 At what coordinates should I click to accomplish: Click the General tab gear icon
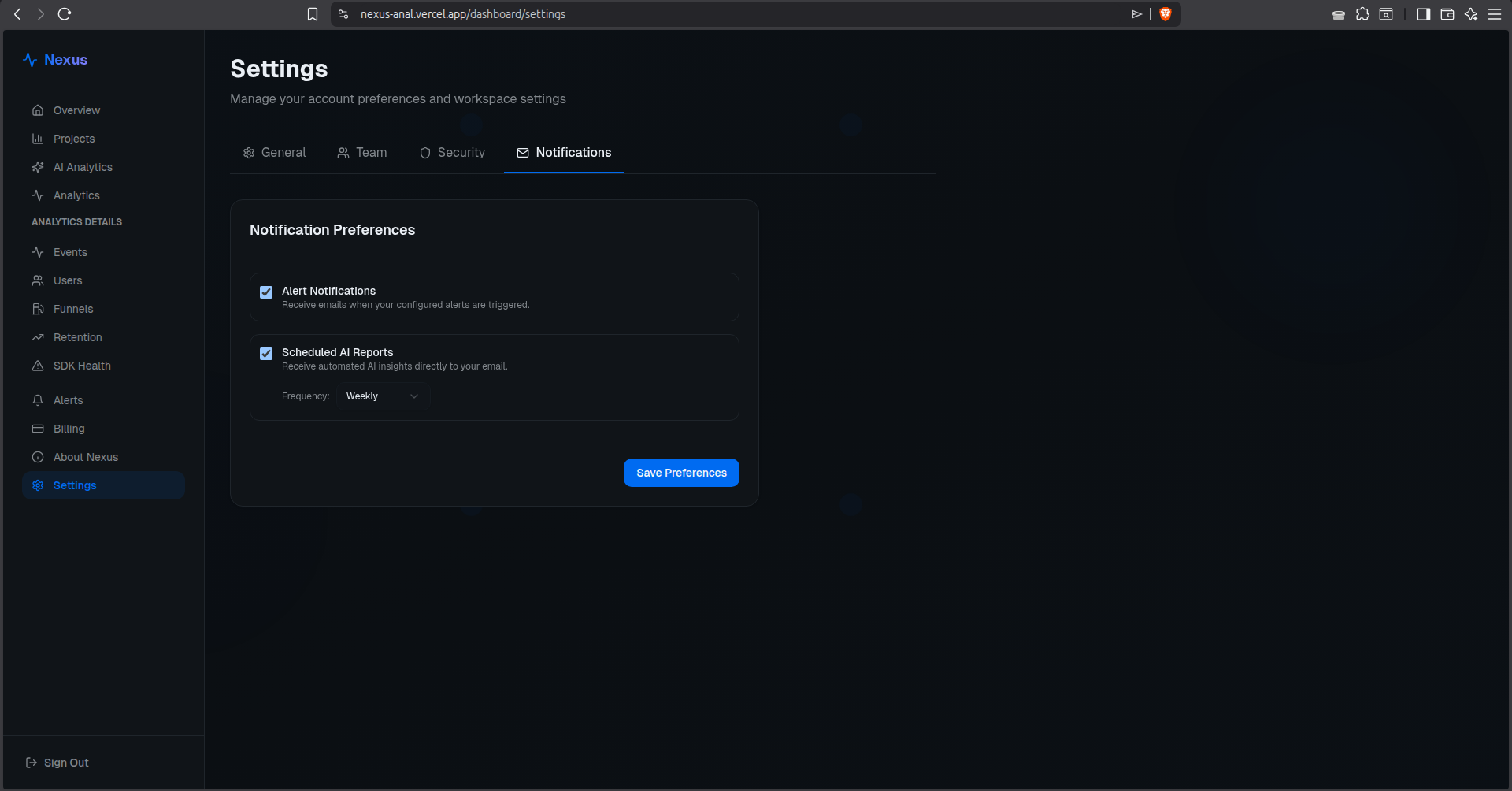click(x=249, y=153)
